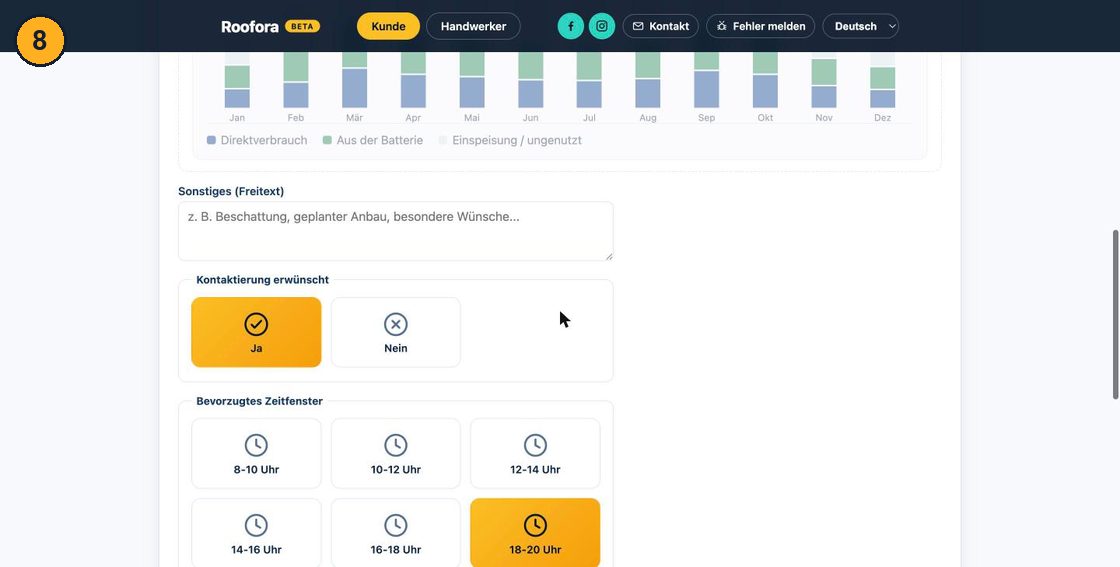Image resolution: width=1120 pixels, height=567 pixels.
Task: Open the Facebook icon link
Action: pyautogui.click(x=571, y=26)
